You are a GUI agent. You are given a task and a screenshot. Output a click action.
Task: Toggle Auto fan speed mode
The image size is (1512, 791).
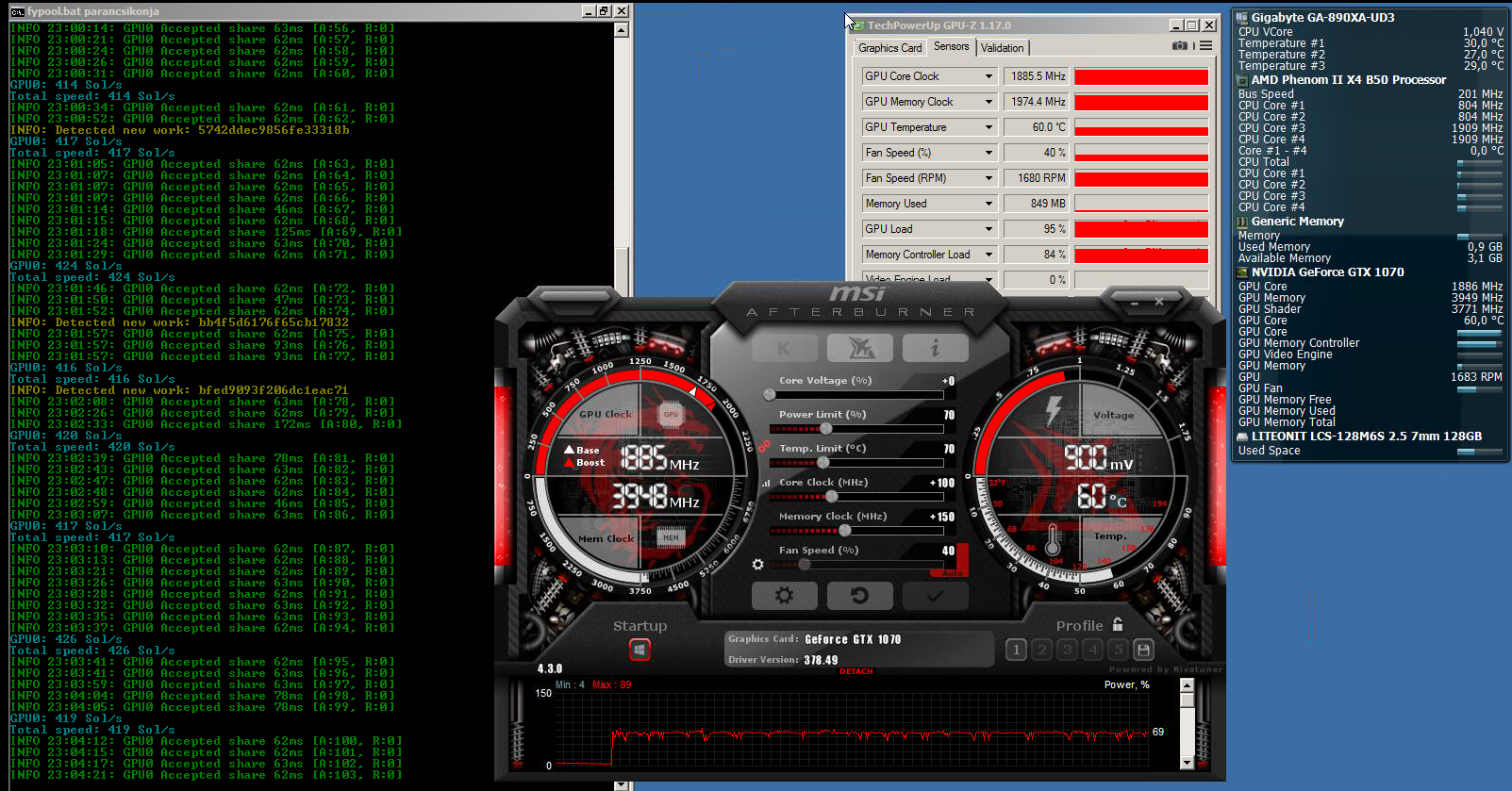coord(951,572)
